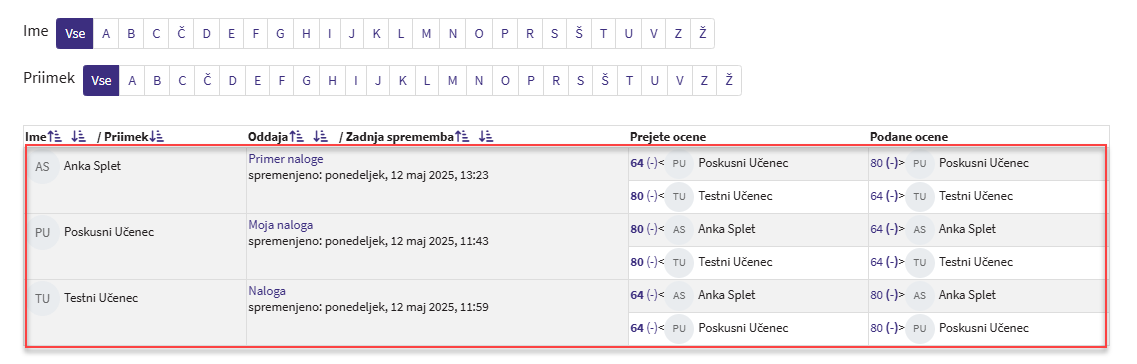Open grade 64 Poskusni Učenec gave Testni Učenec

coord(884,262)
